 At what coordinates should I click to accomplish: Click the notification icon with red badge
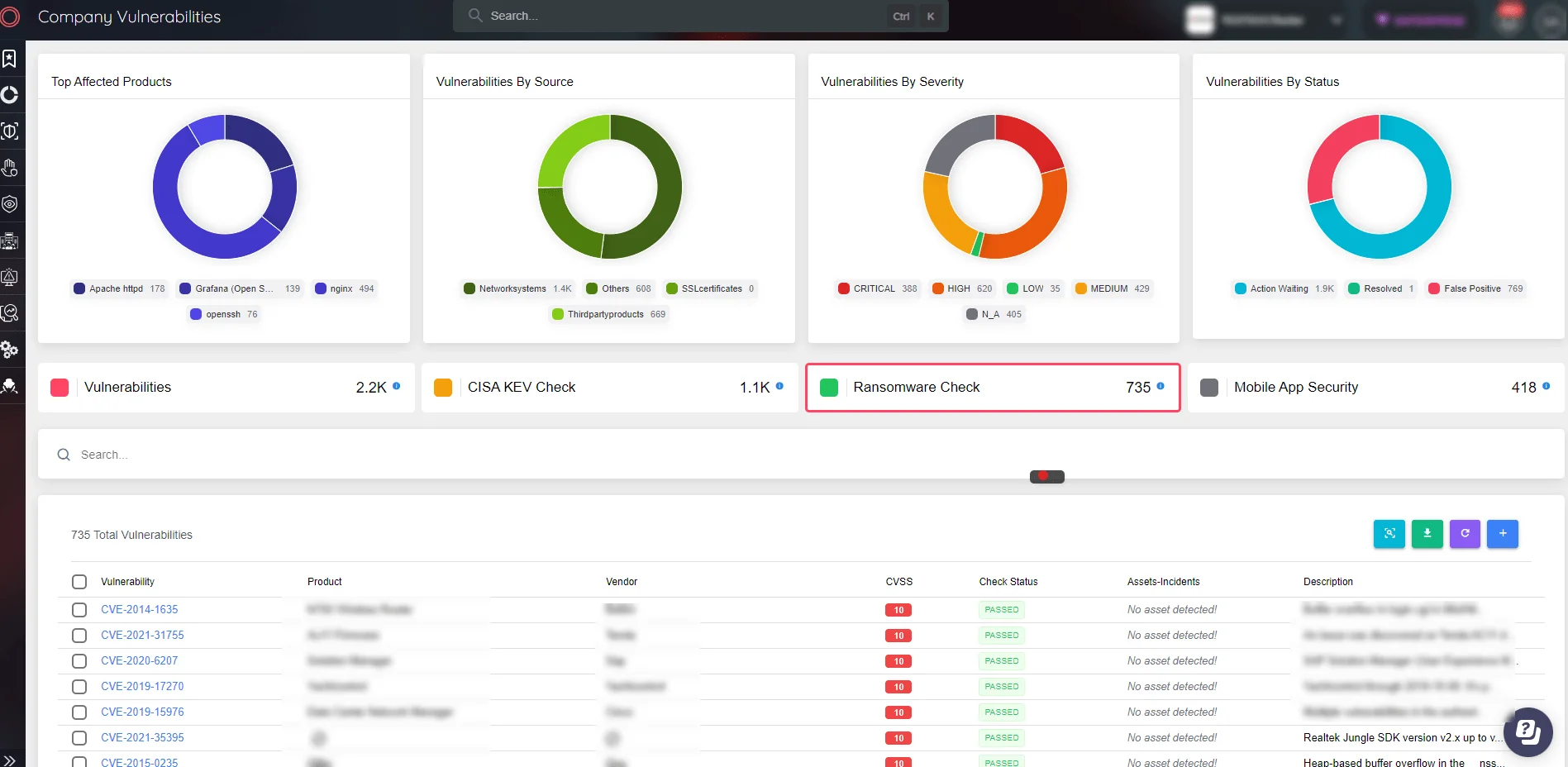point(1509,18)
